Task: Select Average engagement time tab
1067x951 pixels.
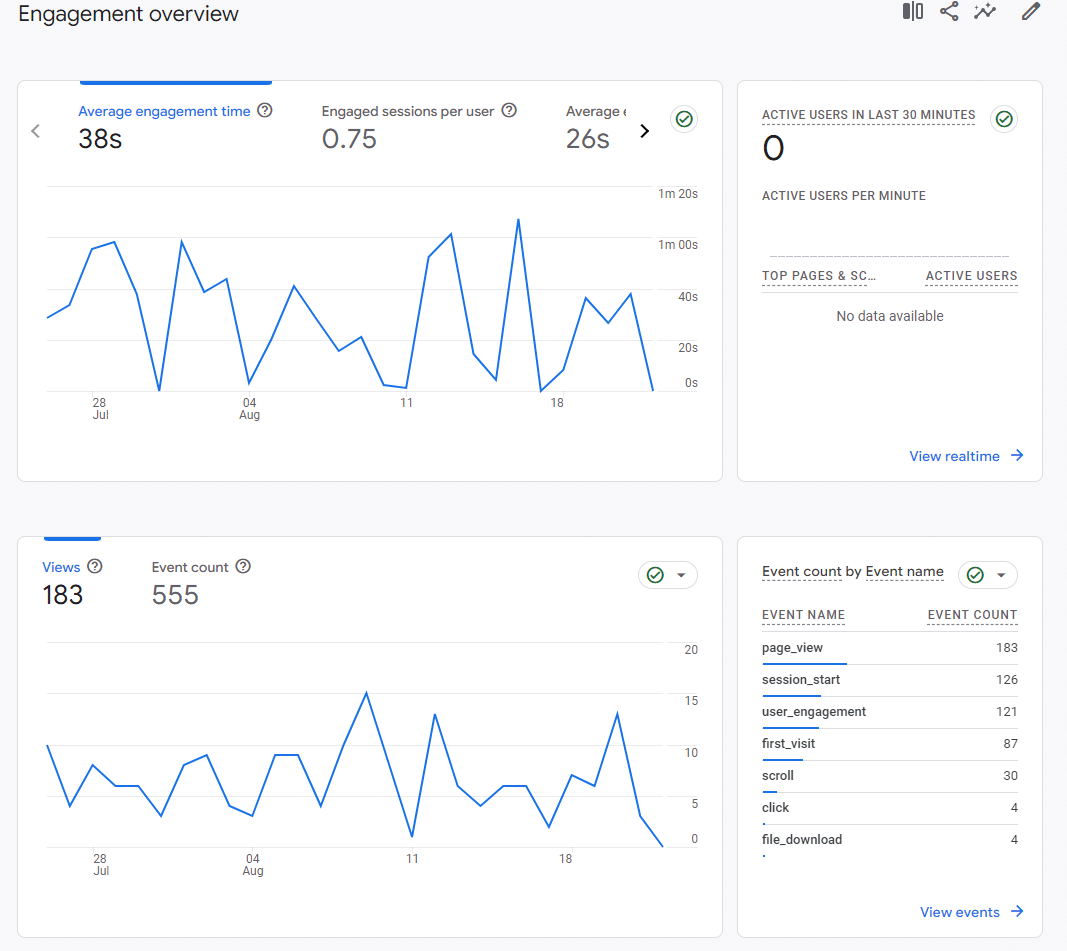Action: pyautogui.click(x=176, y=126)
